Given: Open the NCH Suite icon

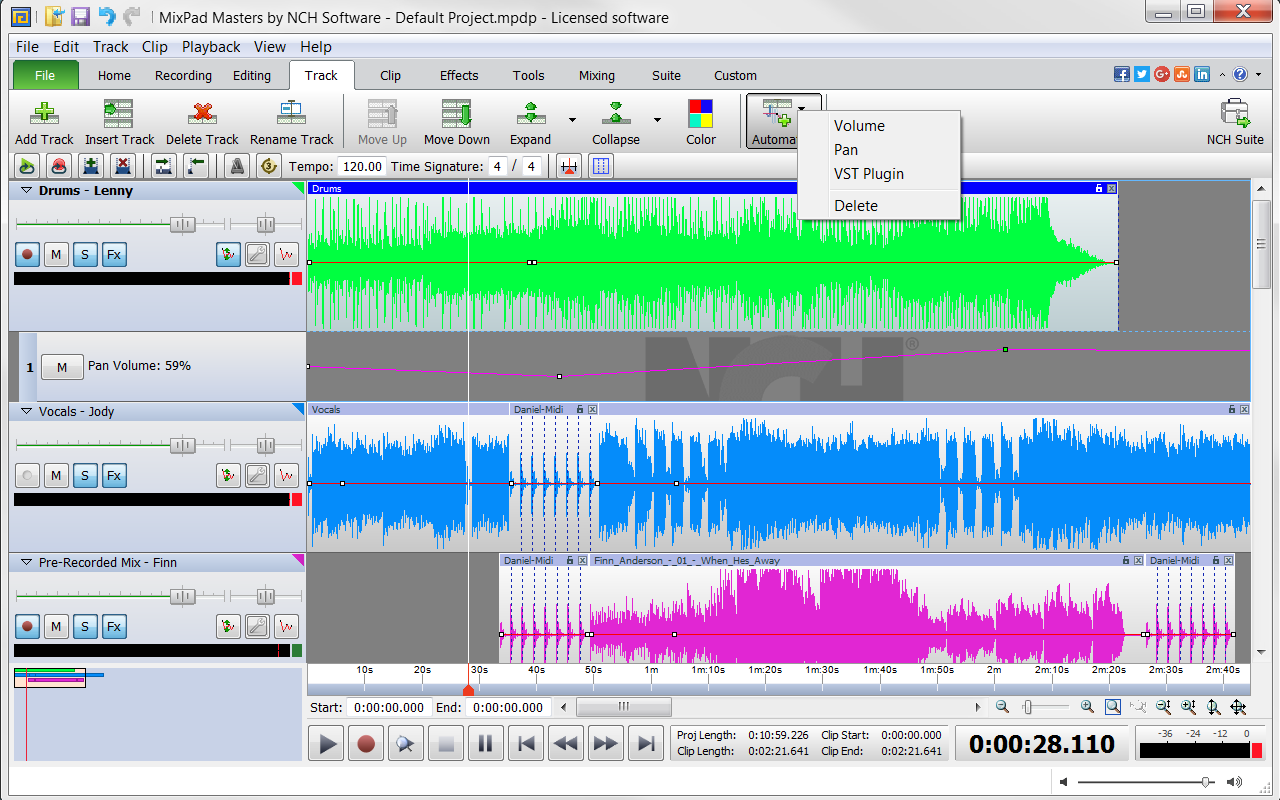Looking at the screenshot, I should tap(1235, 120).
